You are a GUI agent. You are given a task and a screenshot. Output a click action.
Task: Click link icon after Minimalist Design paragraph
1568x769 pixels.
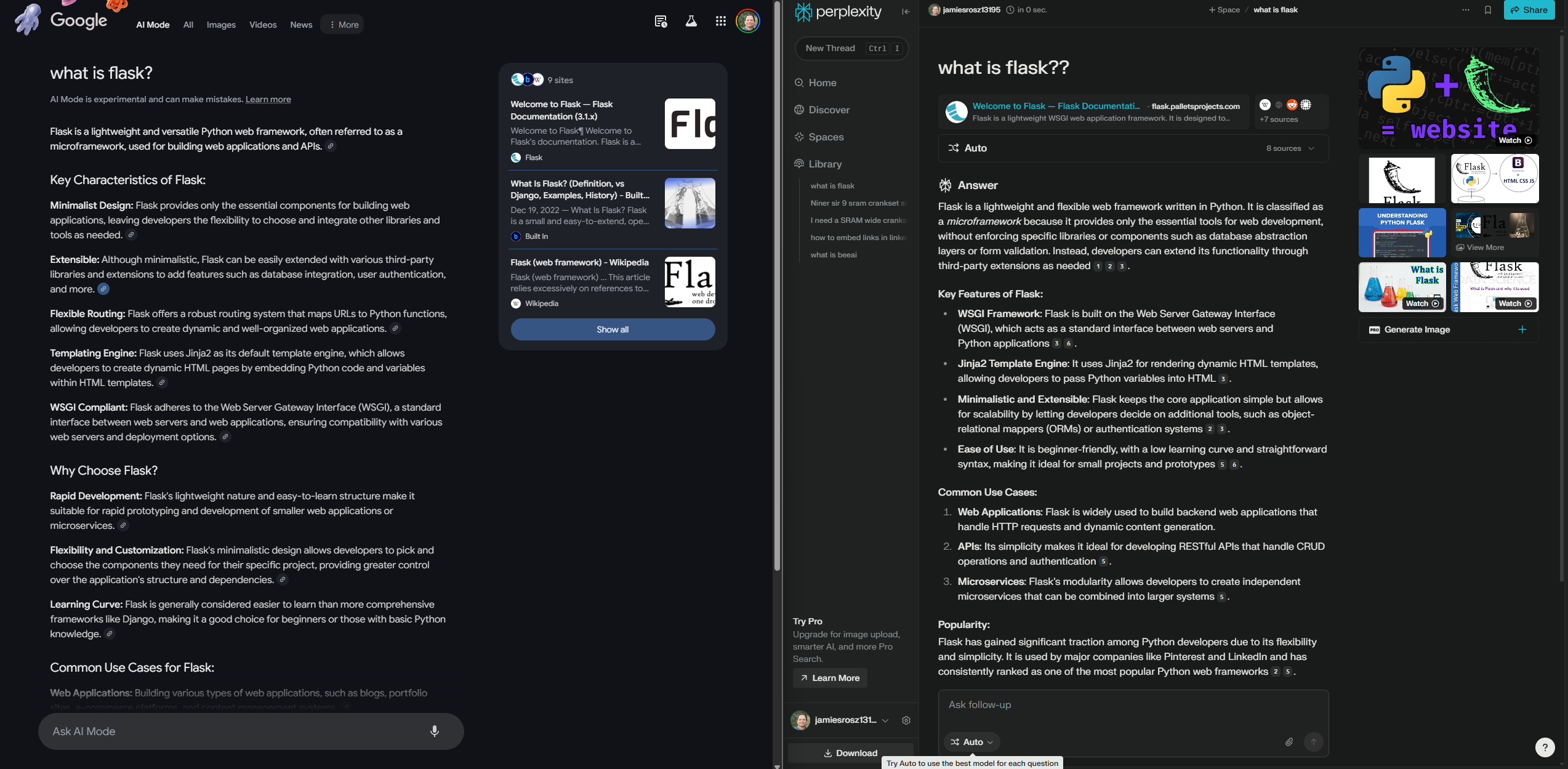tap(131, 235)
